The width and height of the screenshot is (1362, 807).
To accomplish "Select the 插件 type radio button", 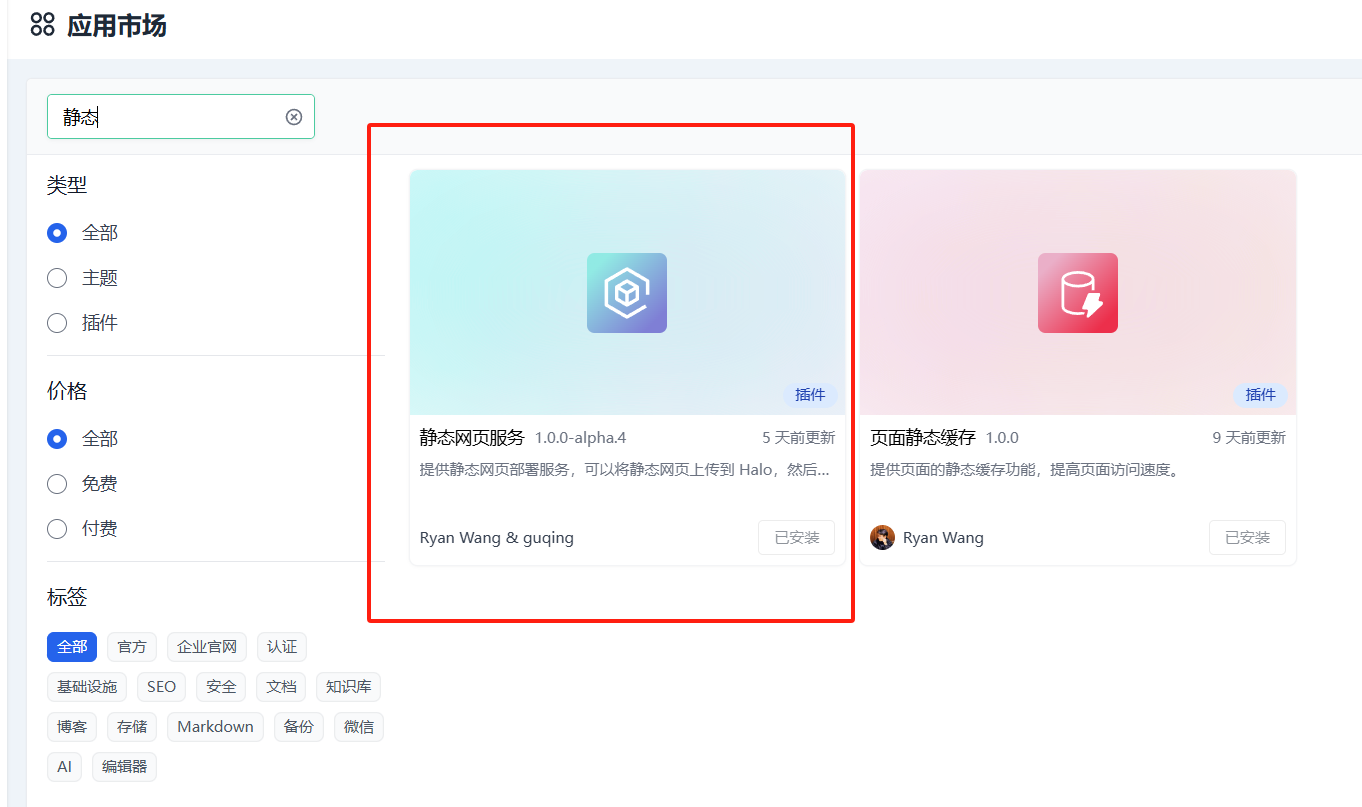I will 58,323.
